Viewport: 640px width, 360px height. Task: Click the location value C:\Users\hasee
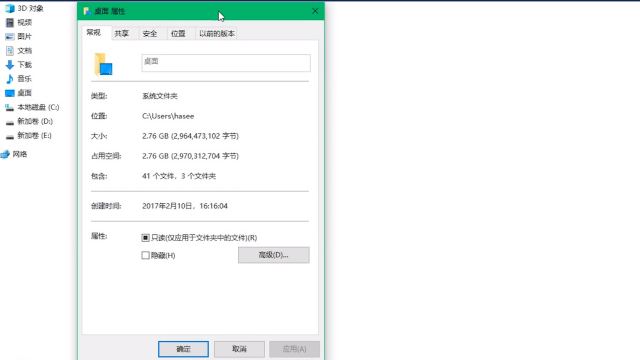(168, 116)
